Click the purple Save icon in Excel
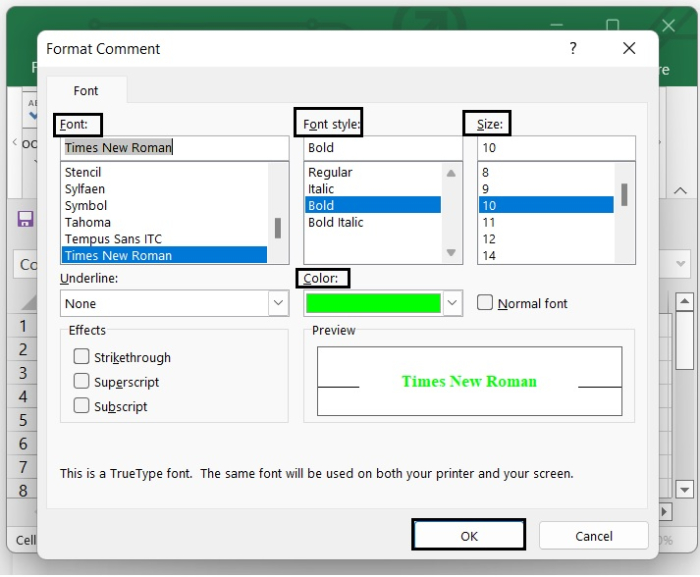 25,219
